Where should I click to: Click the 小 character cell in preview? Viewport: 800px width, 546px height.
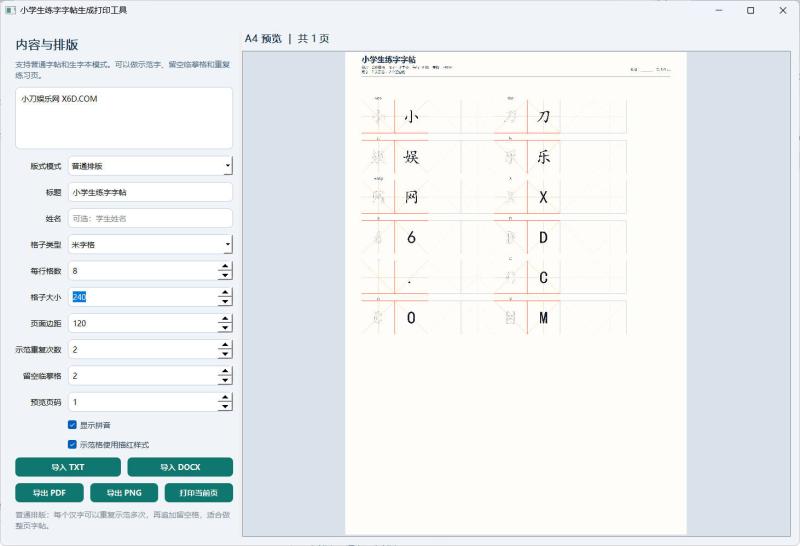click(x=411, y=117)
